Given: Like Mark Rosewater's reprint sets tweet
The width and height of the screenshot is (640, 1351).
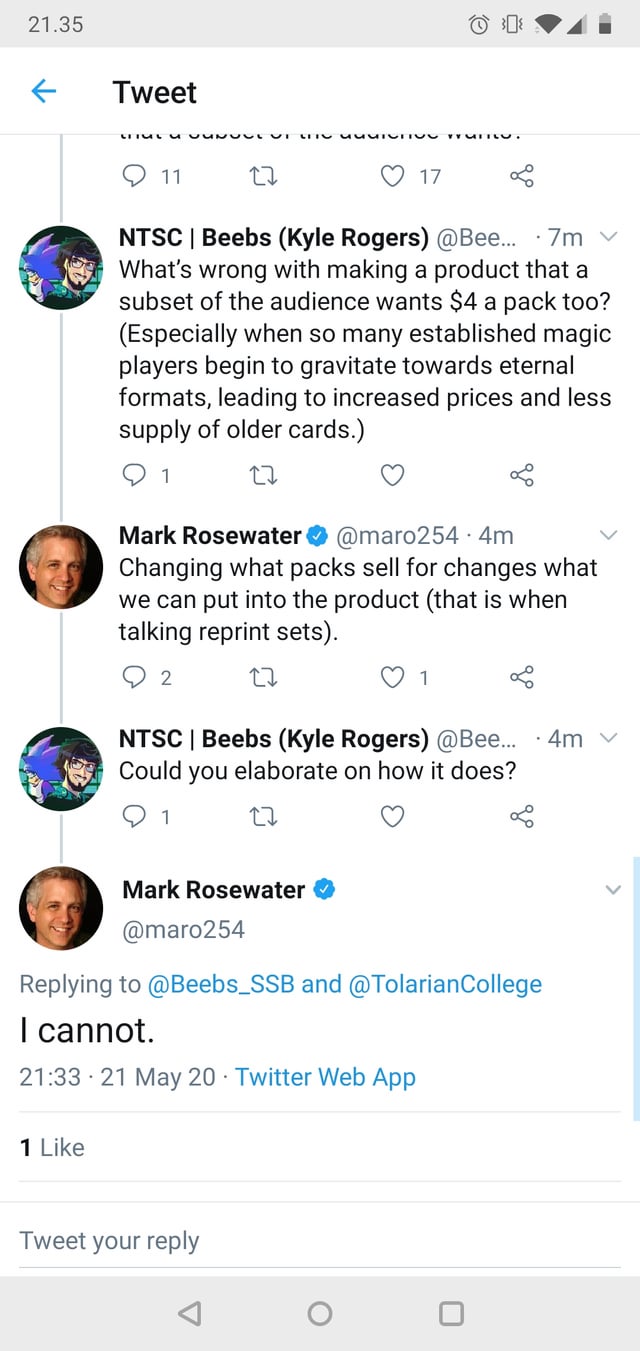Looking at the screenshot, I should pyautogui.click(x=393, y=677).
